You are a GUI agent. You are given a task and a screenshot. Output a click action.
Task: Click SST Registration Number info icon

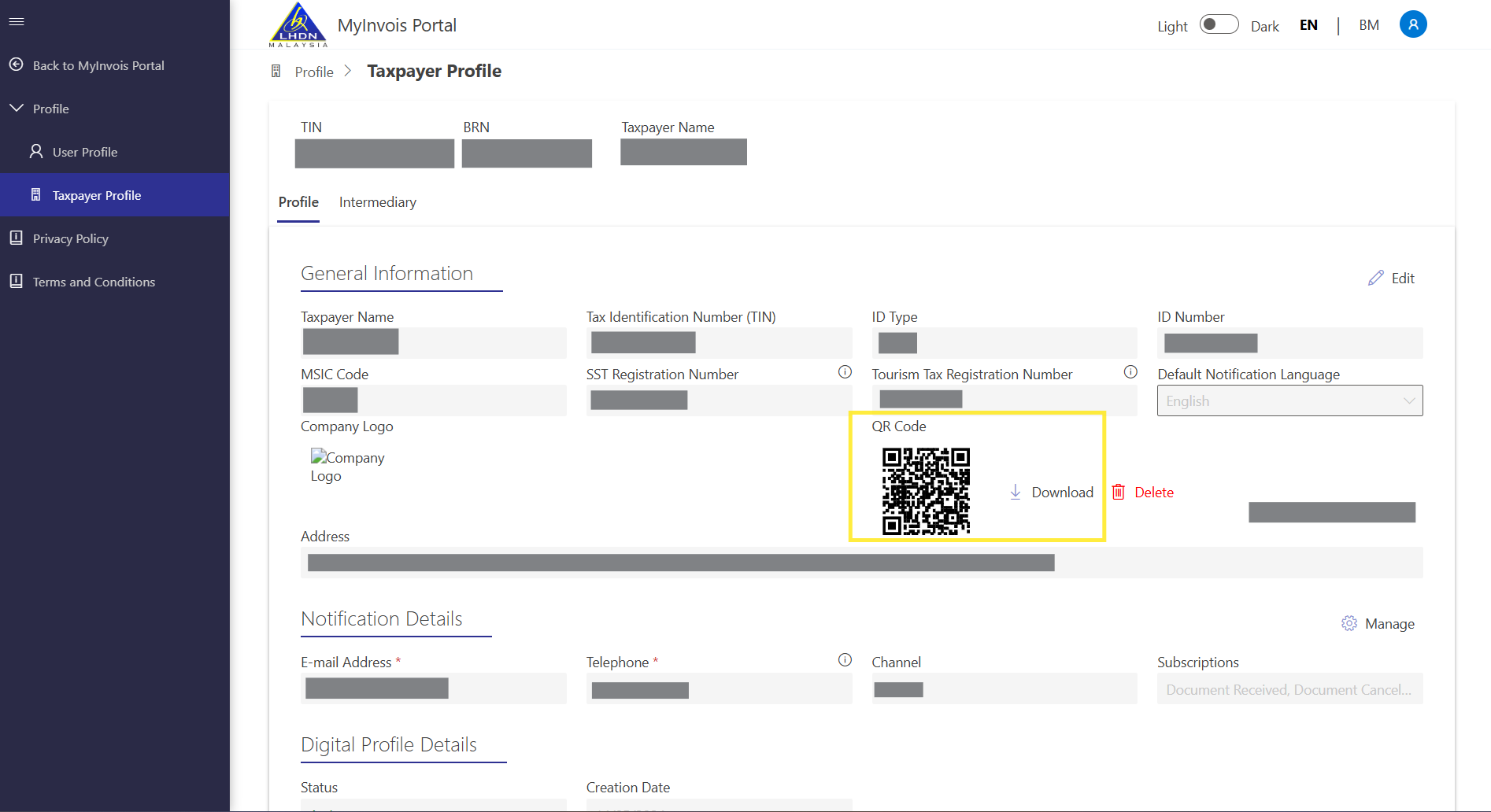pyautogui.click(x=845, y=372)
